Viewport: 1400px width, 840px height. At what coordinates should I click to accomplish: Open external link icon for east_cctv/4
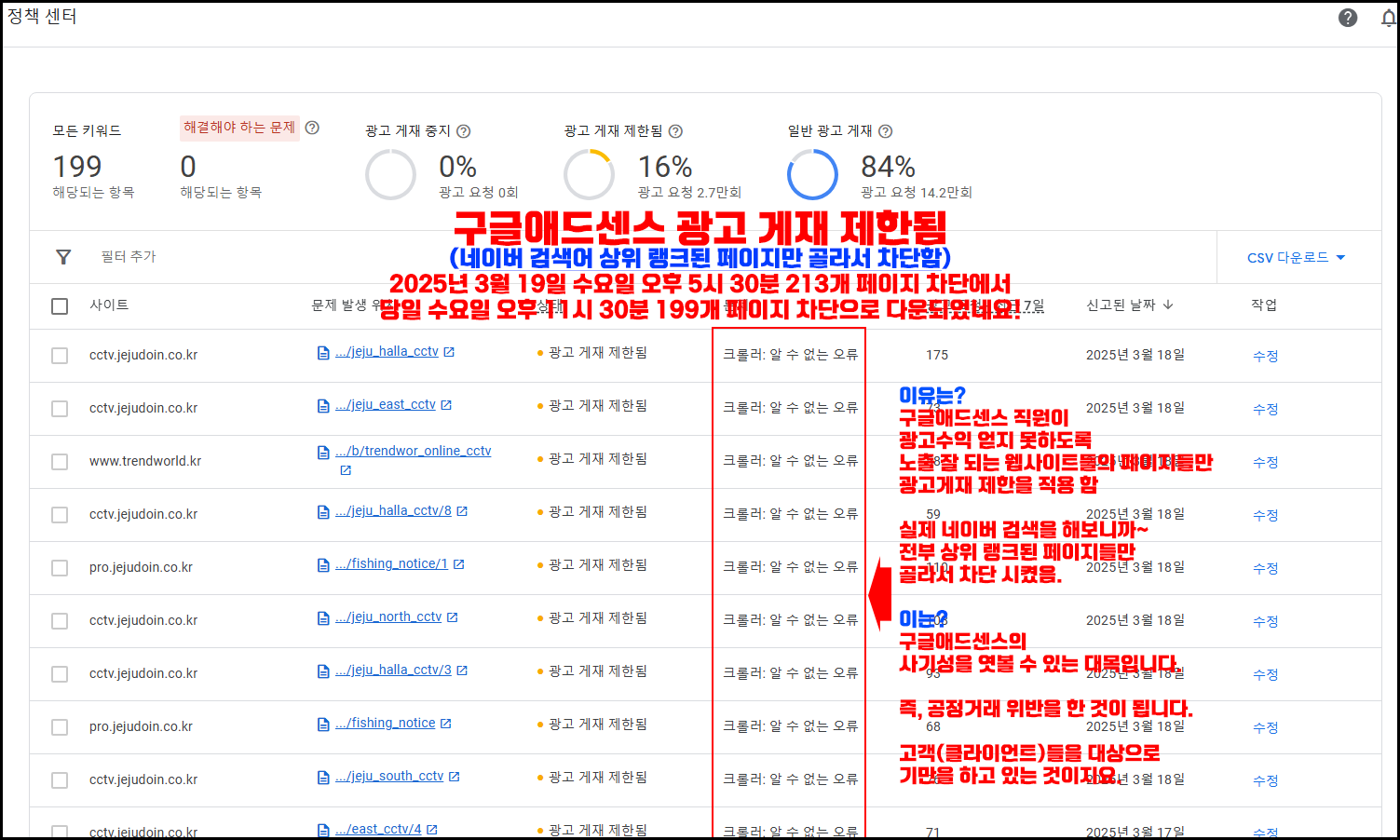click(x=432, y=830)
